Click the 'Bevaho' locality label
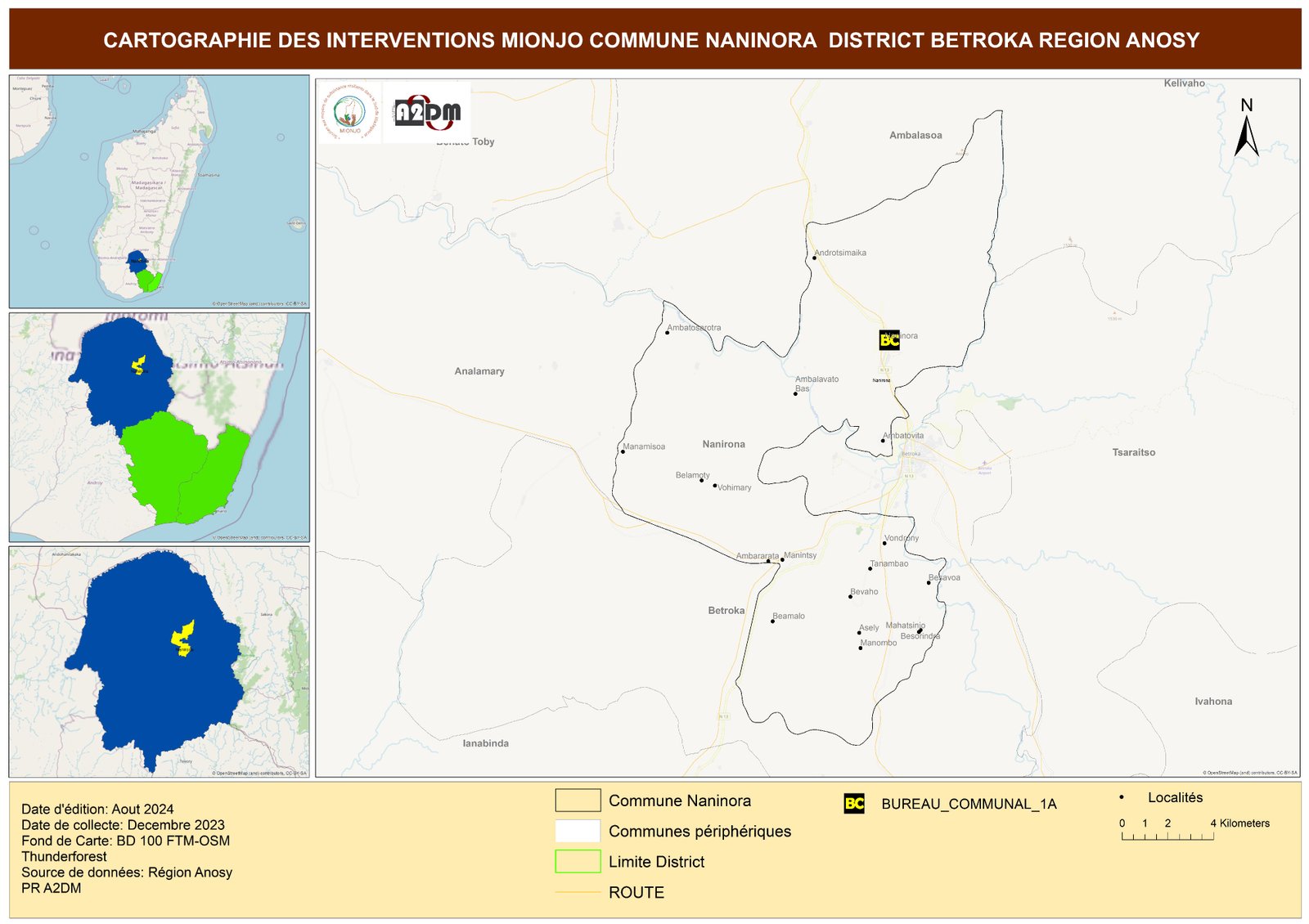The height and width of the screenshot is (924, 1309). click(x=865, y=592)
